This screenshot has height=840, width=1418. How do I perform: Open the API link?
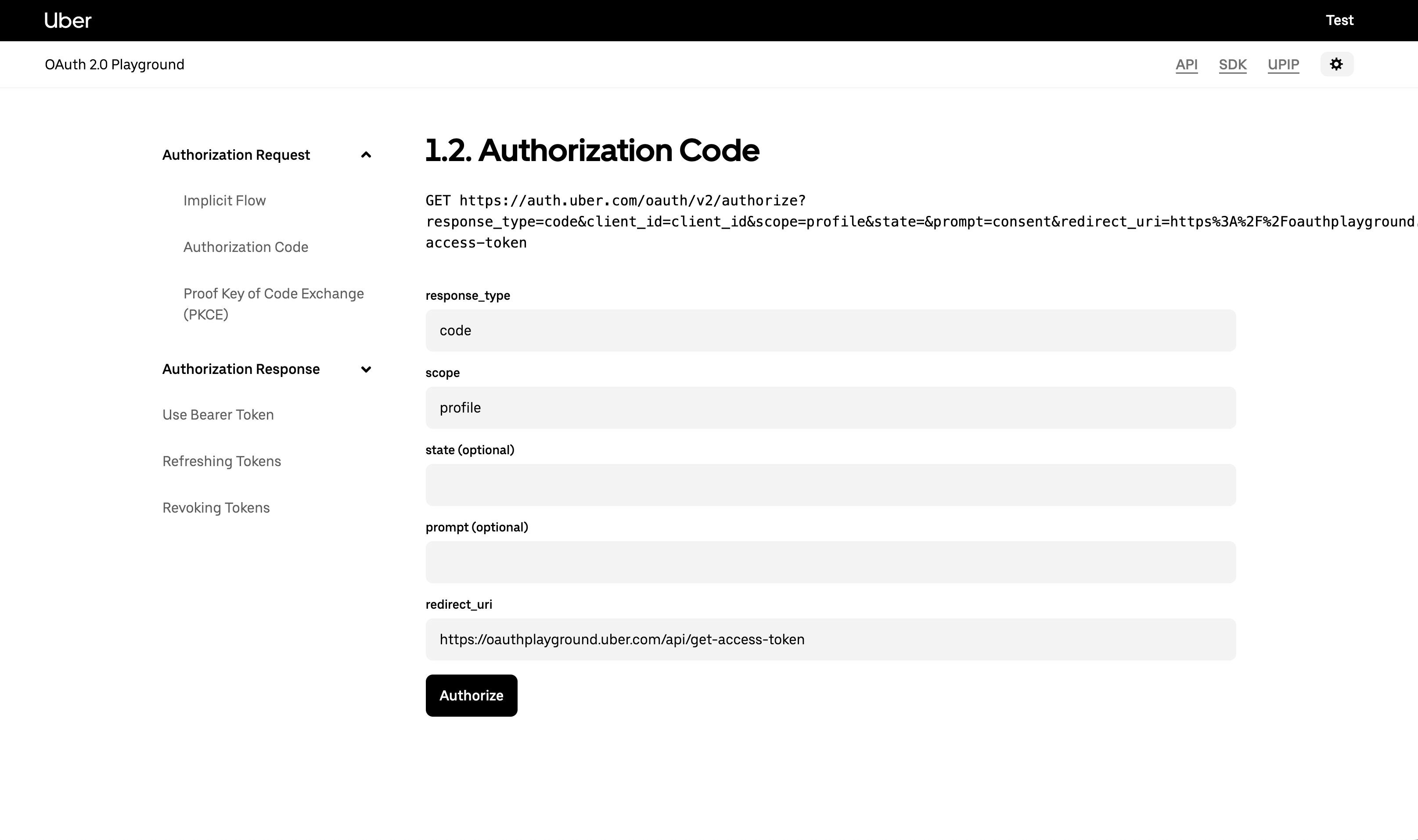[x=1187, y=65]
